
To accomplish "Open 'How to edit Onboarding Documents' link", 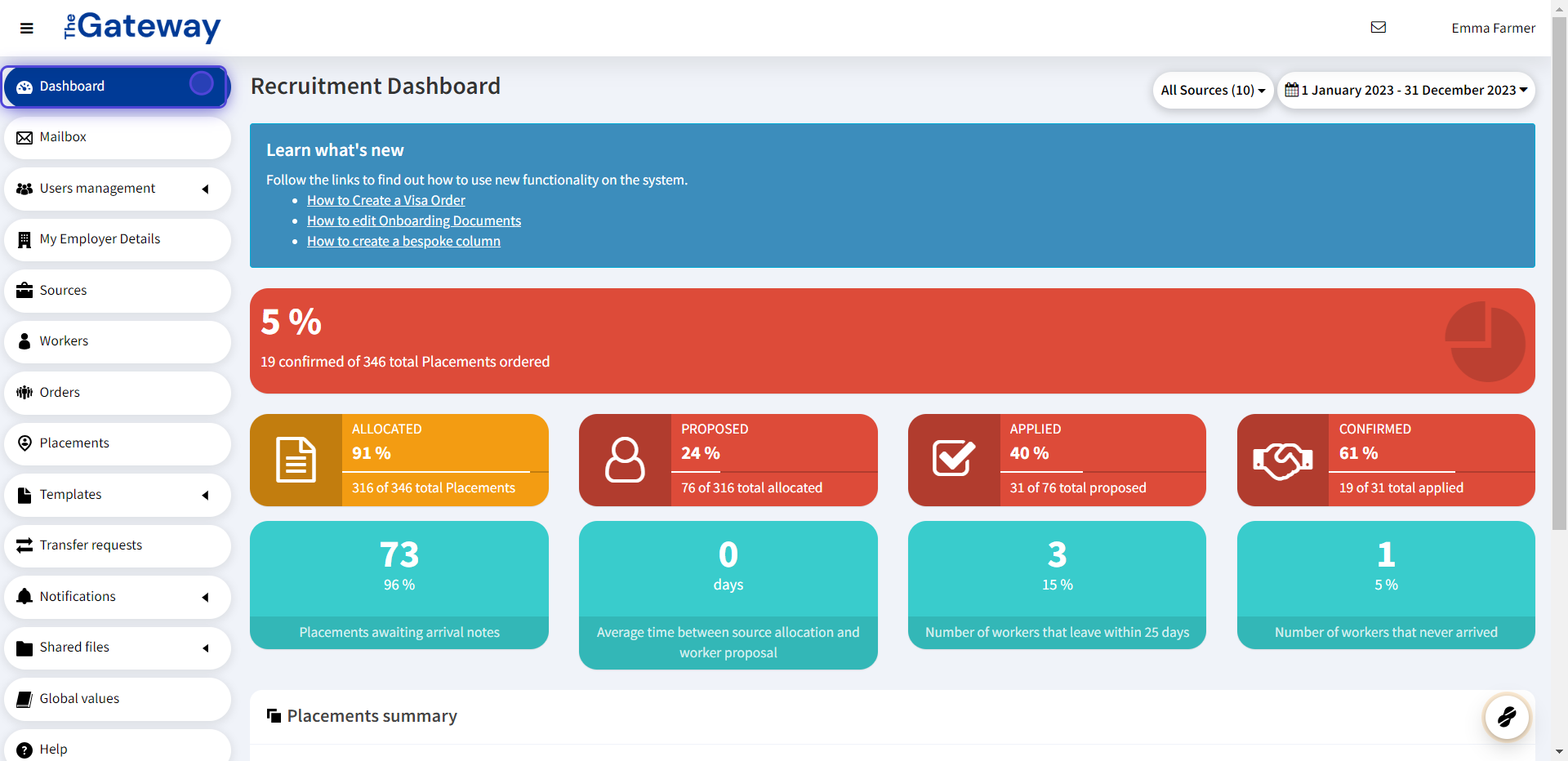I will tap(414, 220).
